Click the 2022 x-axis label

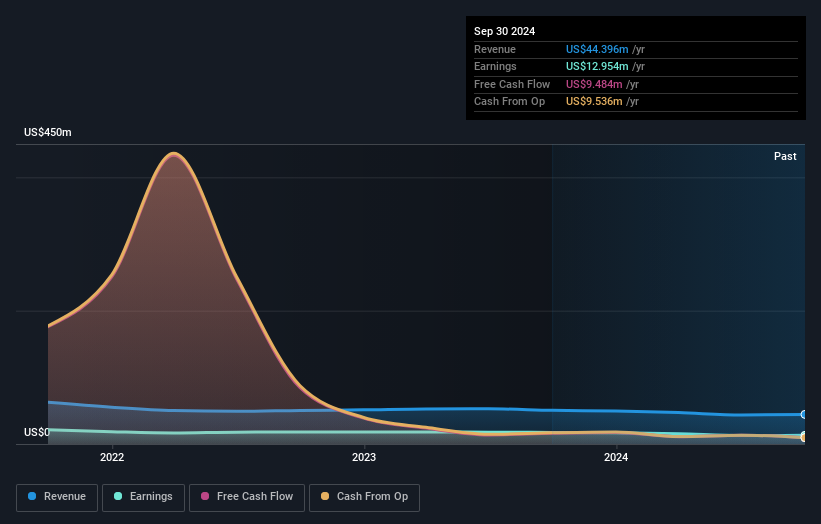tap(112, 458)
